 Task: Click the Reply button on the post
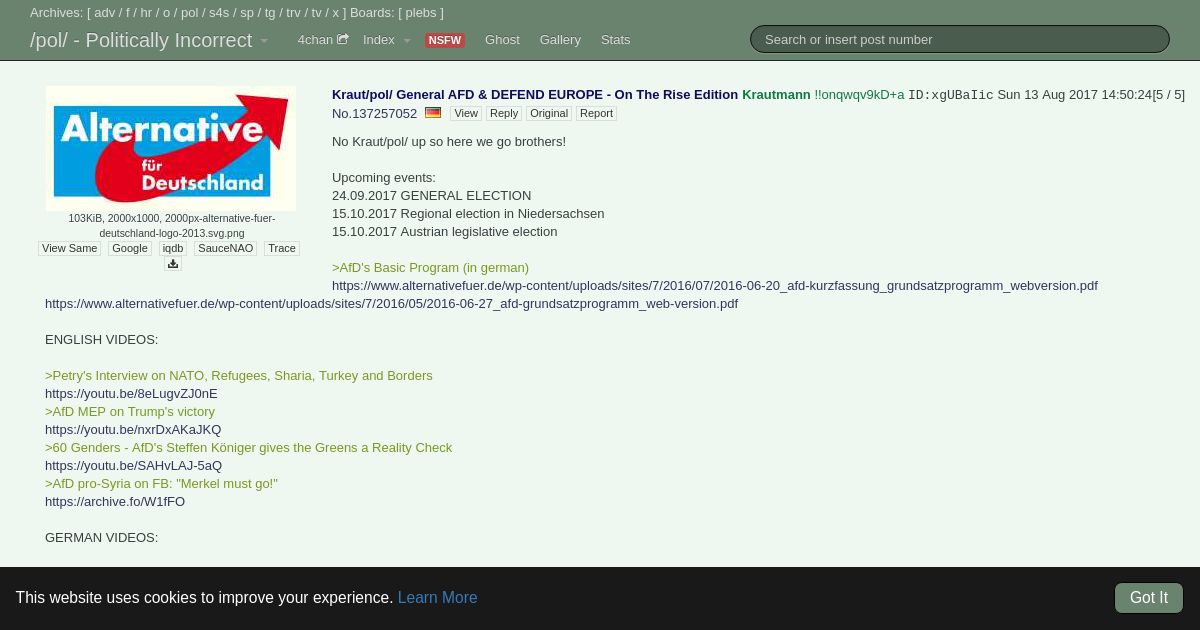[504, 113]
